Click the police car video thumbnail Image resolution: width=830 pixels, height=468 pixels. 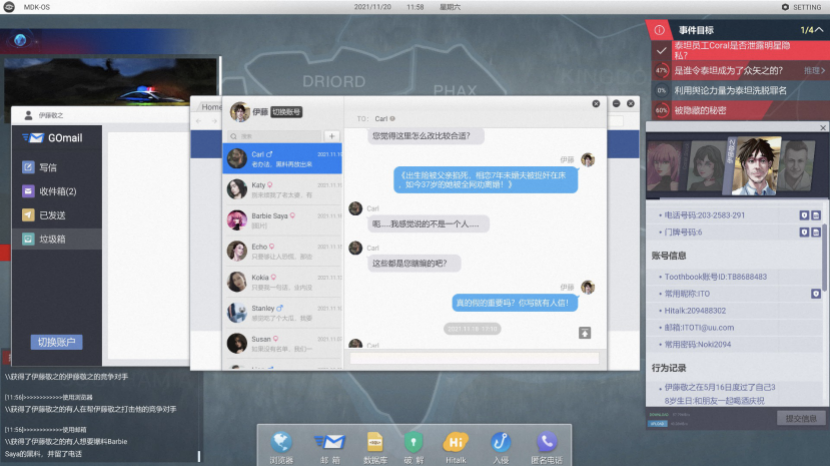110,82
